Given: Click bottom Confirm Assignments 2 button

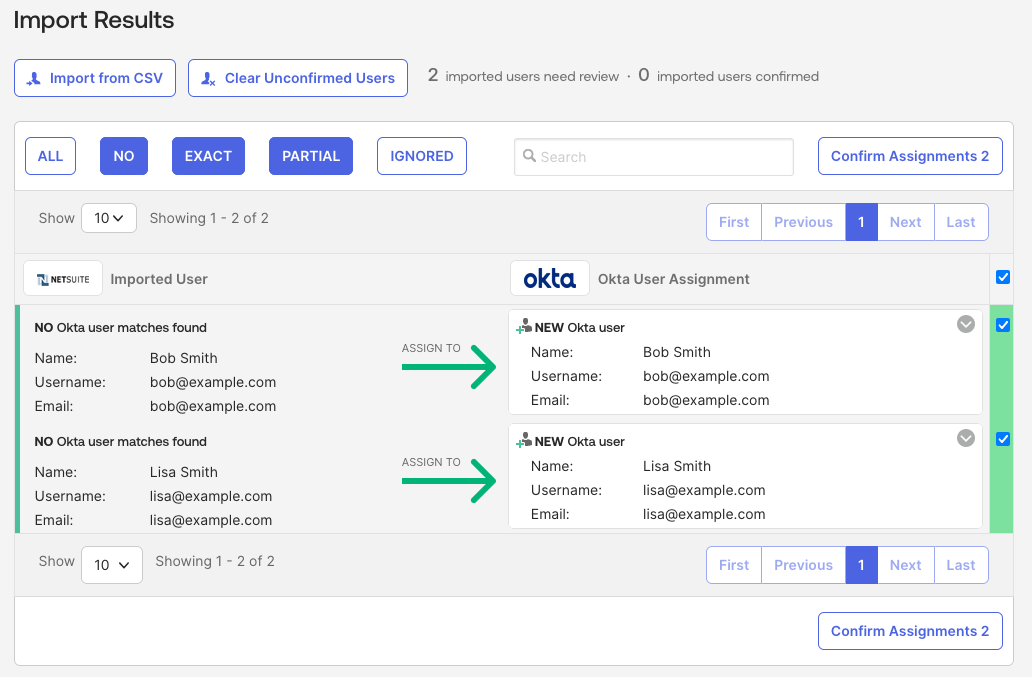Looking at the screenshot, I should click(x=910, y=631).
